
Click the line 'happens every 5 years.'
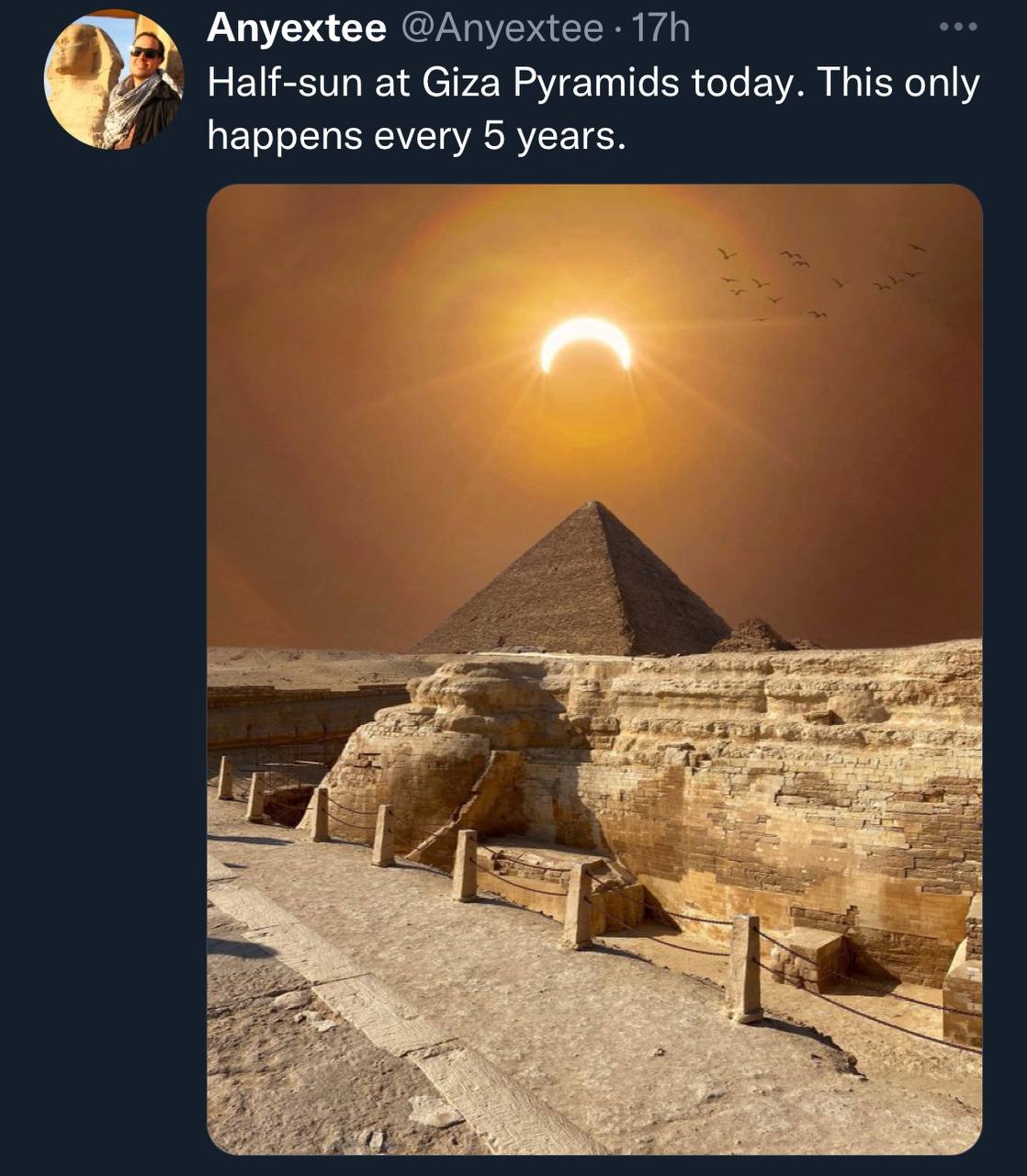(416, 136)
